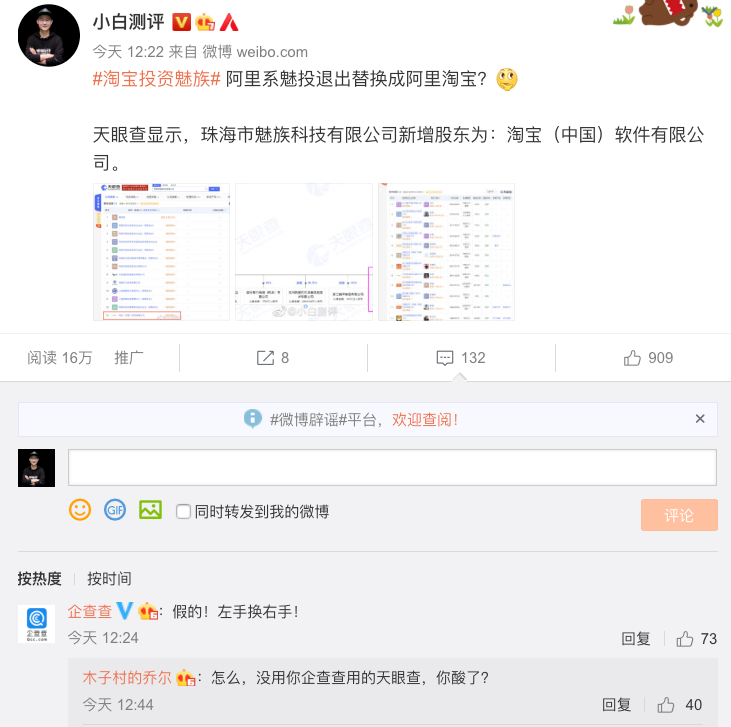Click the orange 评论 submit button
The image size is (731, 727).
[x=679, y=515]
